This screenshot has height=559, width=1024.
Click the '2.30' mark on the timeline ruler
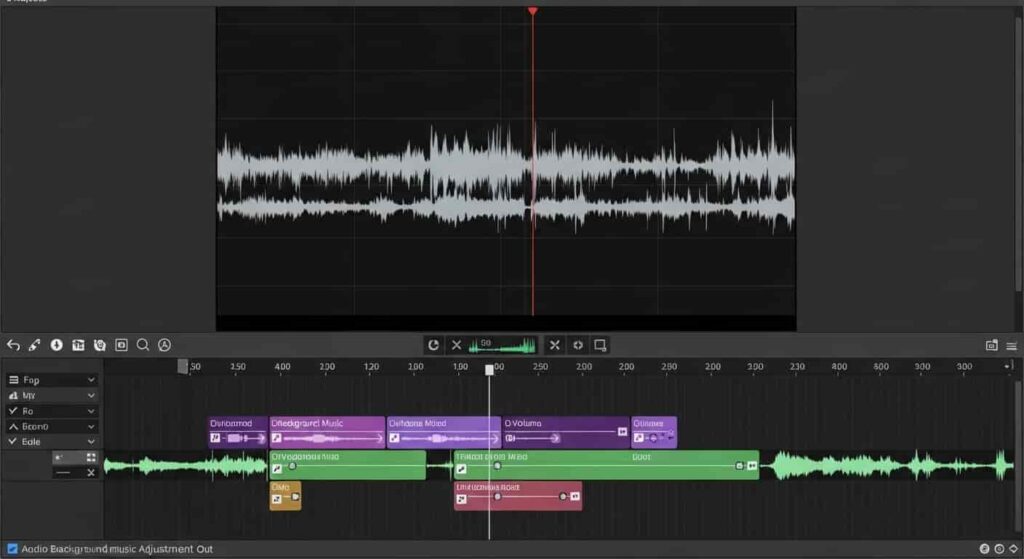797,367
